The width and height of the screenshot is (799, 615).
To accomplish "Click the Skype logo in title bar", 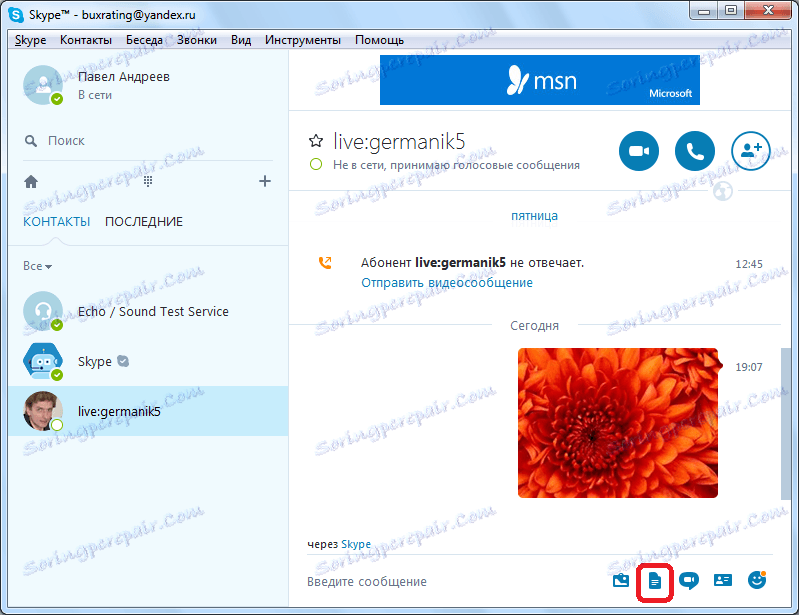I will pos(16,15).
